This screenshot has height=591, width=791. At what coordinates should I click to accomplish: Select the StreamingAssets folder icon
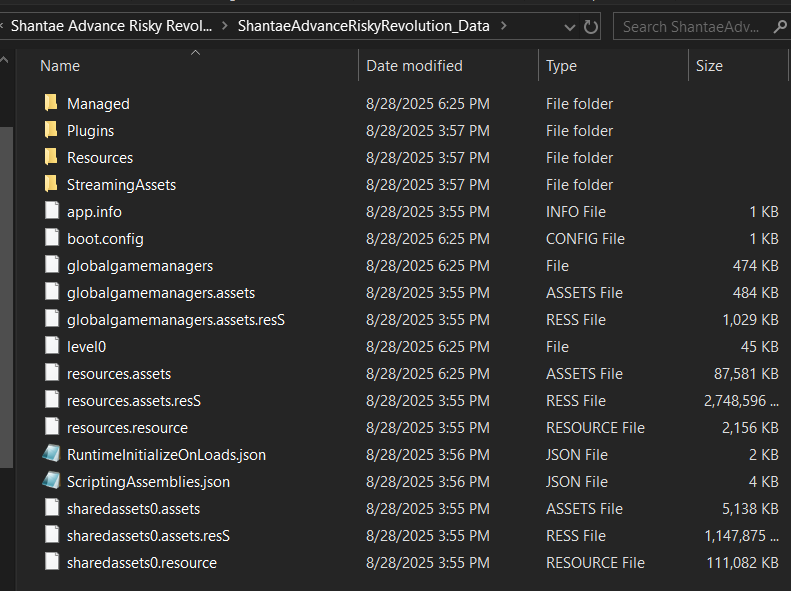click(x=51, y=184)
